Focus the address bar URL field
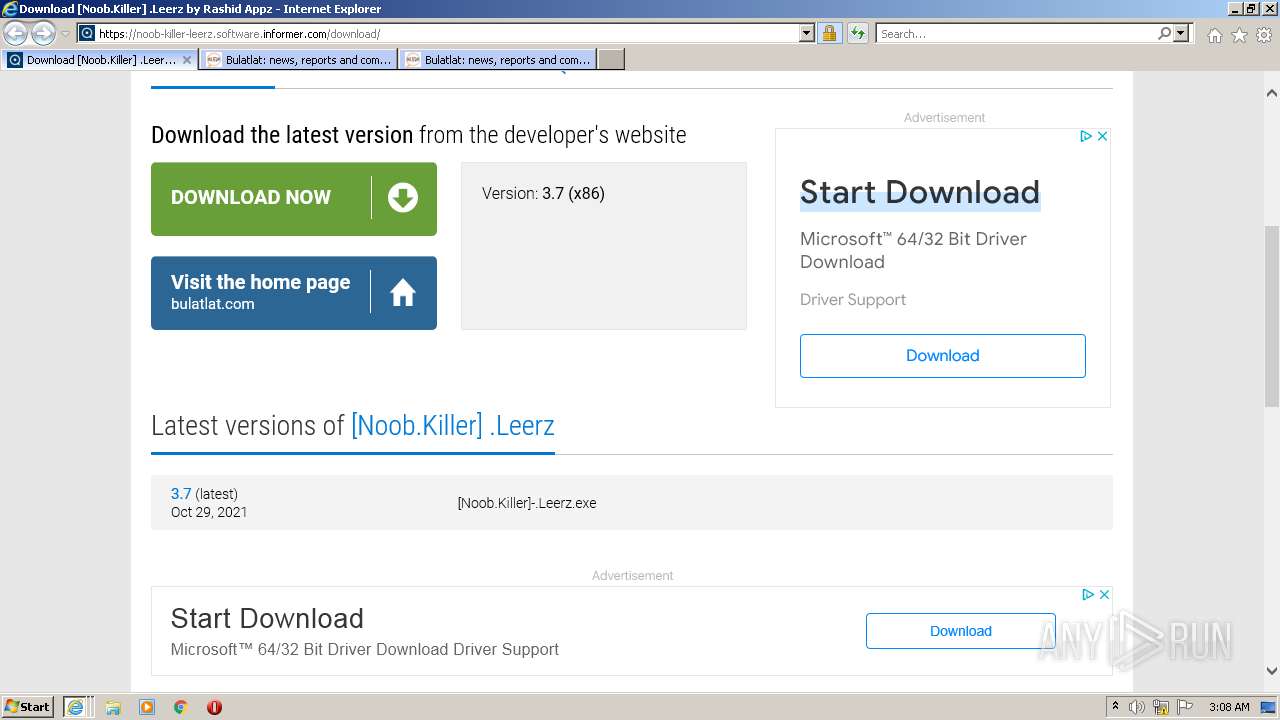The height and width of the screenshot is (720, 1280). tap(448, 34)
